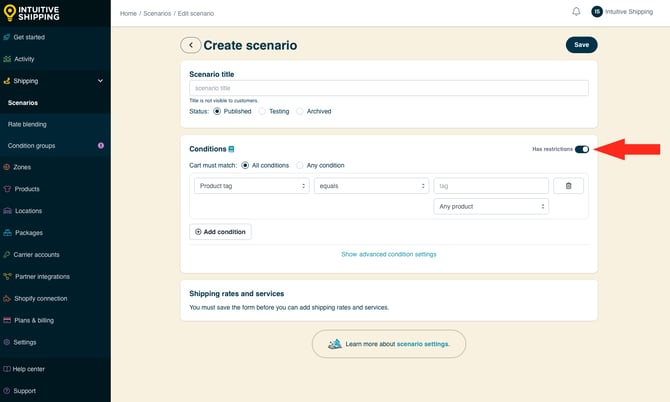Screen dimensions: 670x402
Task: Click the Intuitive Shipping logo
Action: [32, 13]
